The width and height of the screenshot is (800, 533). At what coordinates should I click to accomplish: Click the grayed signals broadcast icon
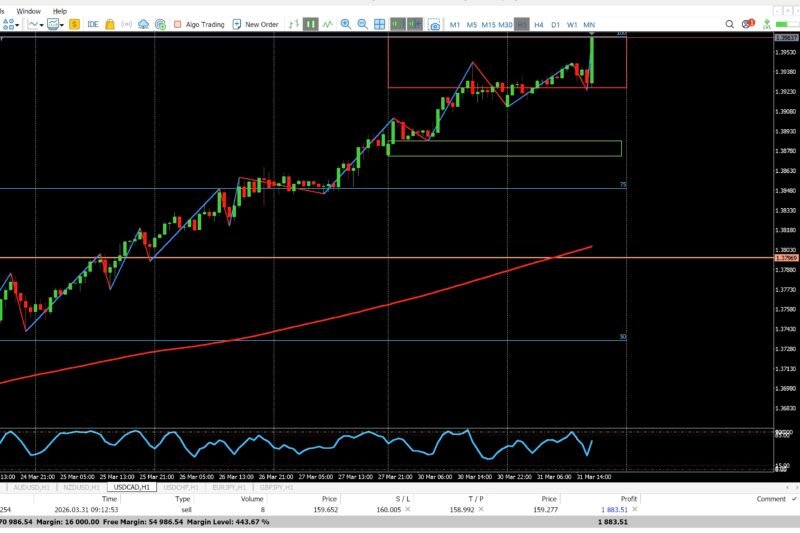(x=127, y=24)
